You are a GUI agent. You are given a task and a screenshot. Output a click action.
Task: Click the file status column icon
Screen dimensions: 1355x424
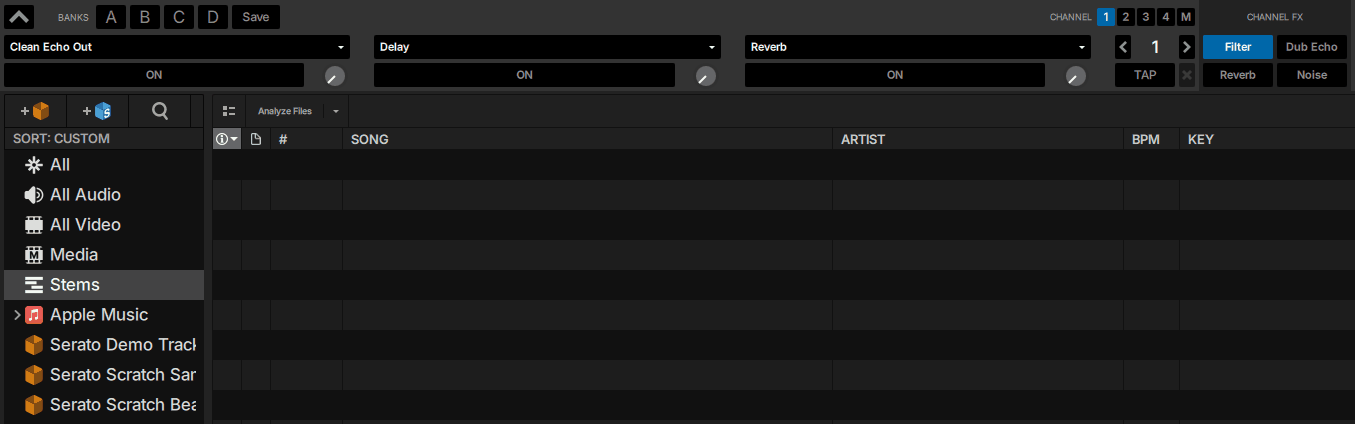click(x=256, y=139)
